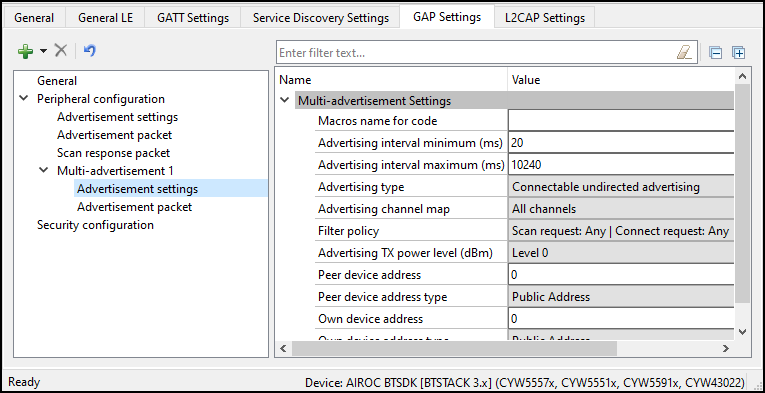Click the blue undo arrow icon
This screenshot has width=765, height=393.
(90, 50)
